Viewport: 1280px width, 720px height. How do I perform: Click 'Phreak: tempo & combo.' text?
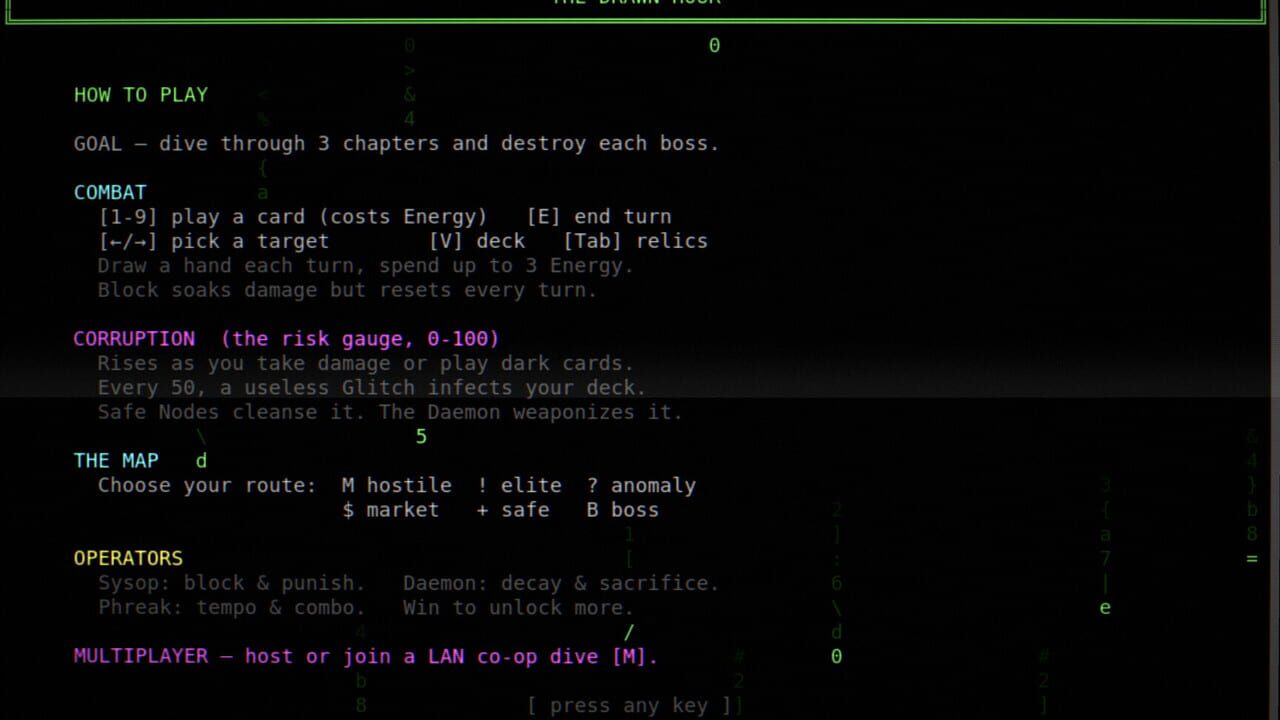pos(232,607)
